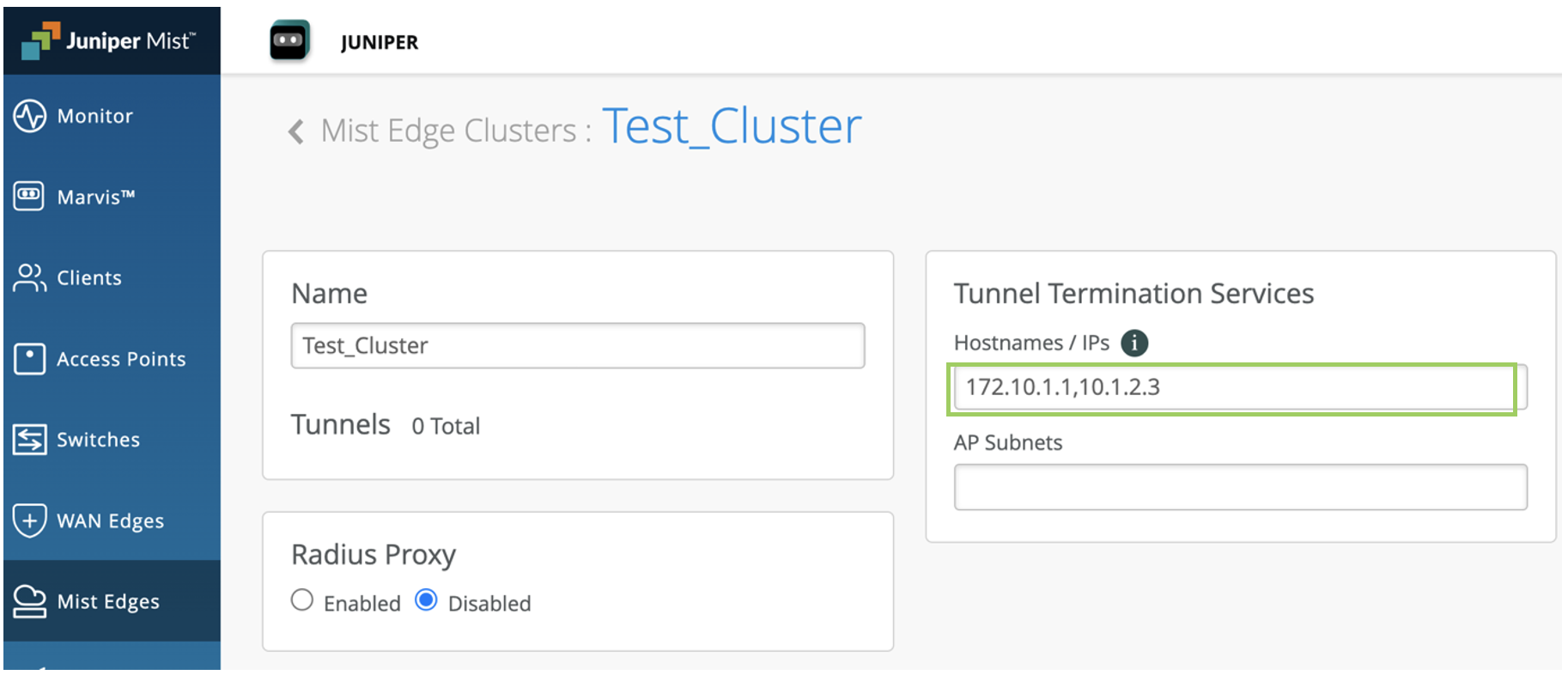Click the Test_Cluster page title
The height and width of the screenshot is (675, 1568).
[732, 126]
